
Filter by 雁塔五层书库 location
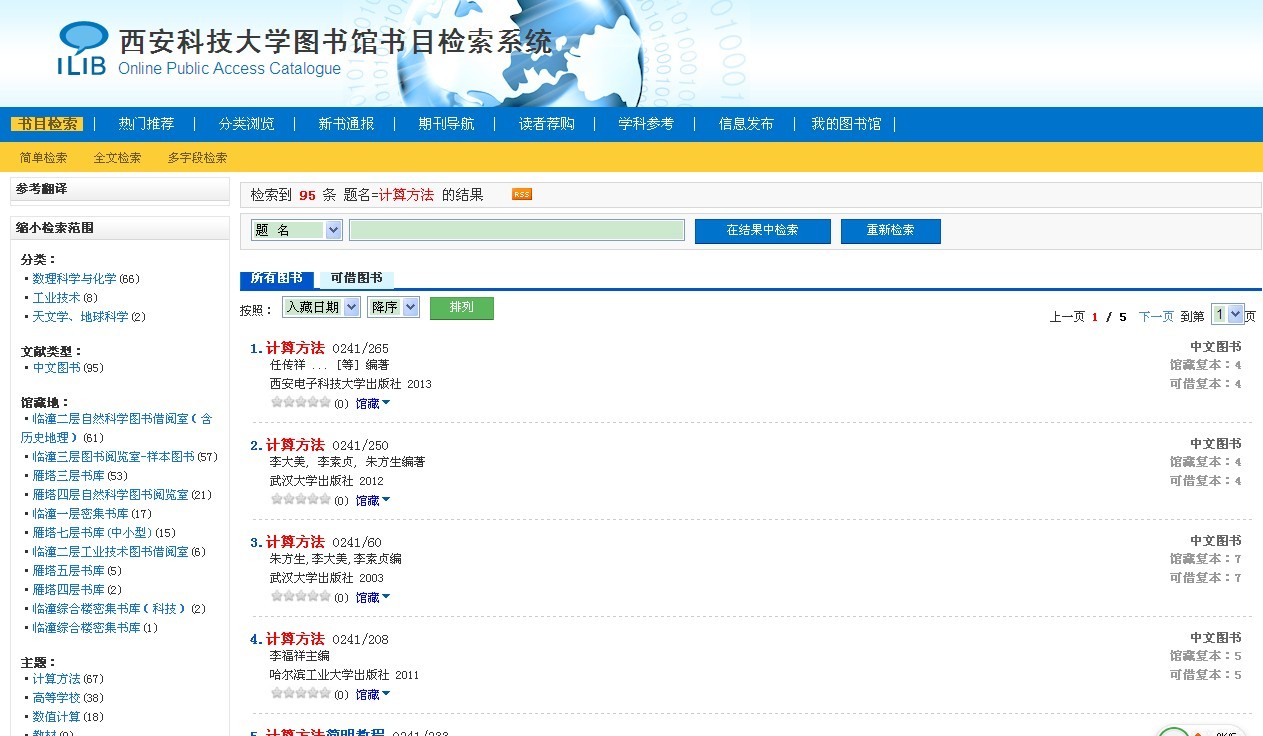point(68,571)
